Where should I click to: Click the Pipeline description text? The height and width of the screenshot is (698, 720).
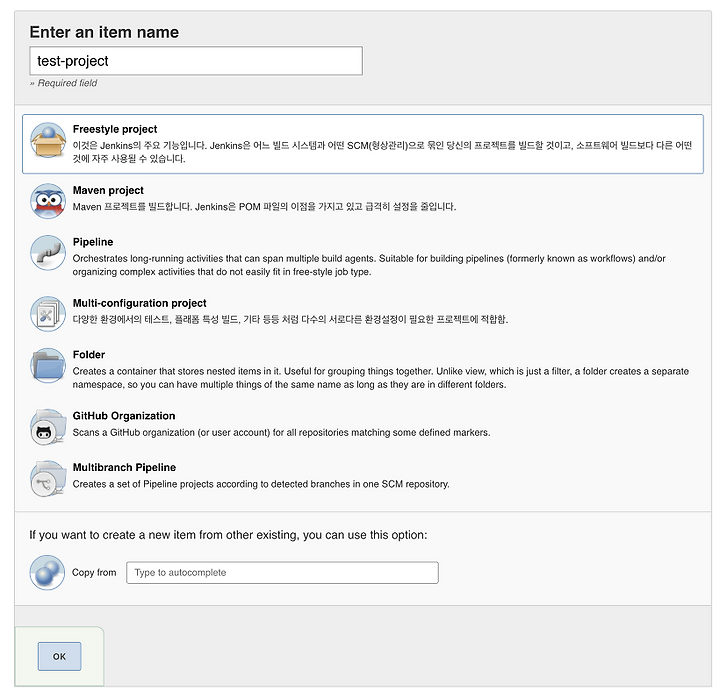369,265
